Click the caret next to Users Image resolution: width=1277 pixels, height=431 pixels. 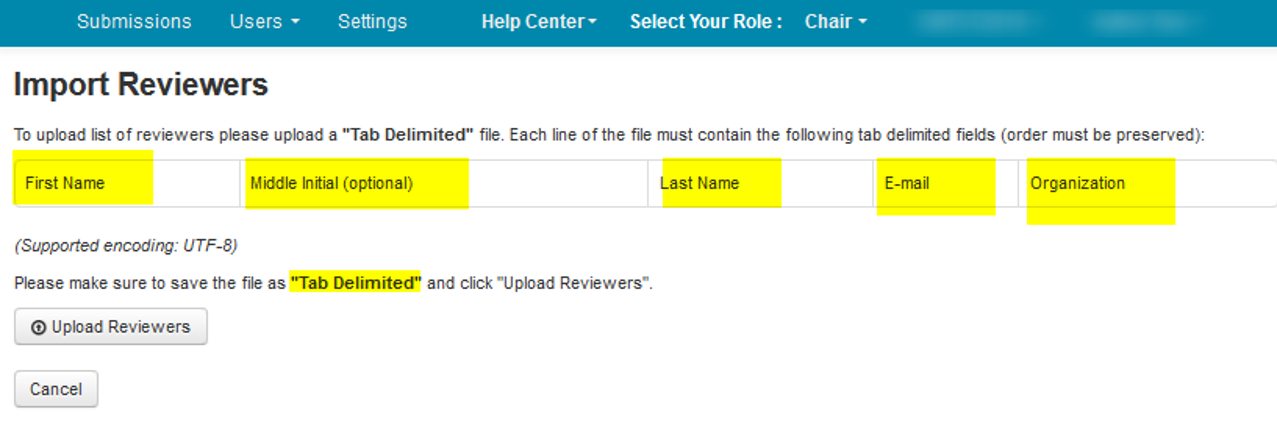pyautogui.click(x=295, y=23)
